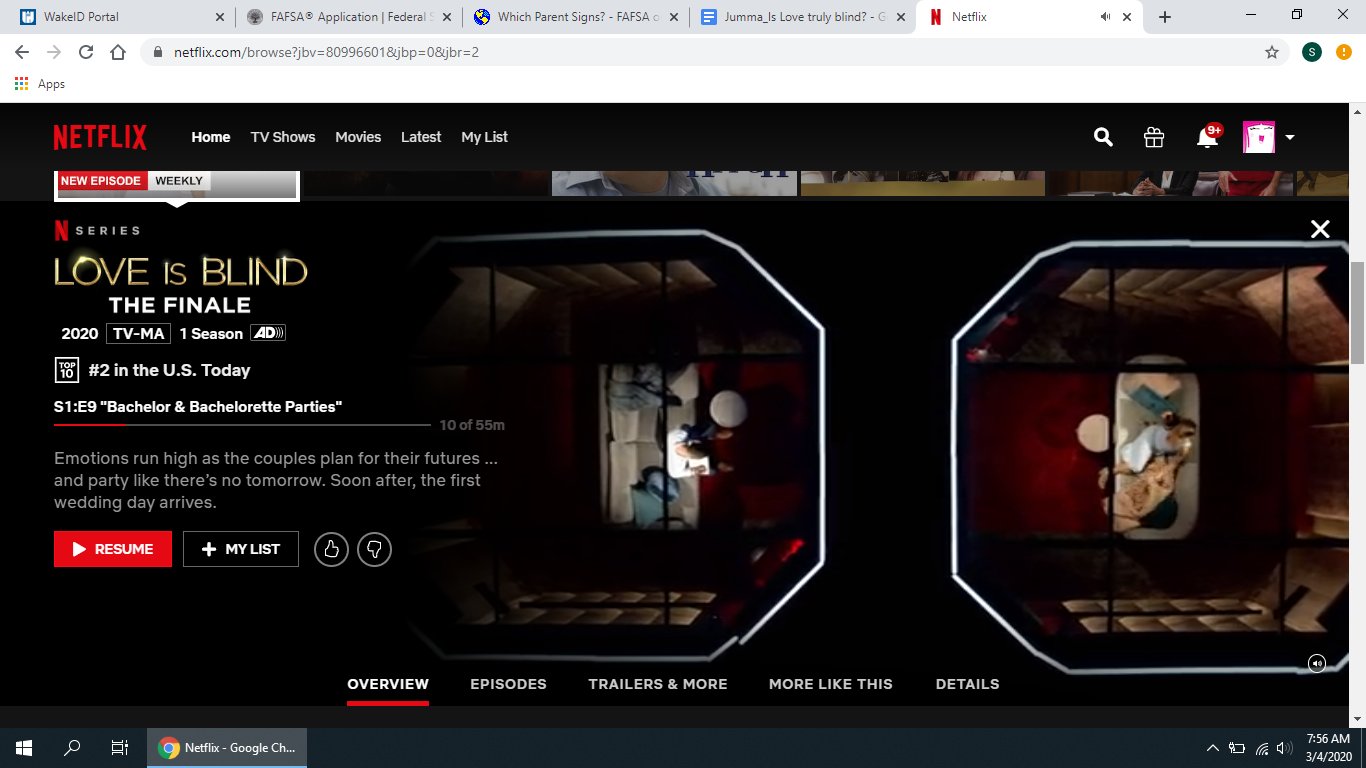Image resolution: width=1366 pixels, height=768 pixels.
Task: Click #2 in the U.S. Today text
Action: click(169, 370)
